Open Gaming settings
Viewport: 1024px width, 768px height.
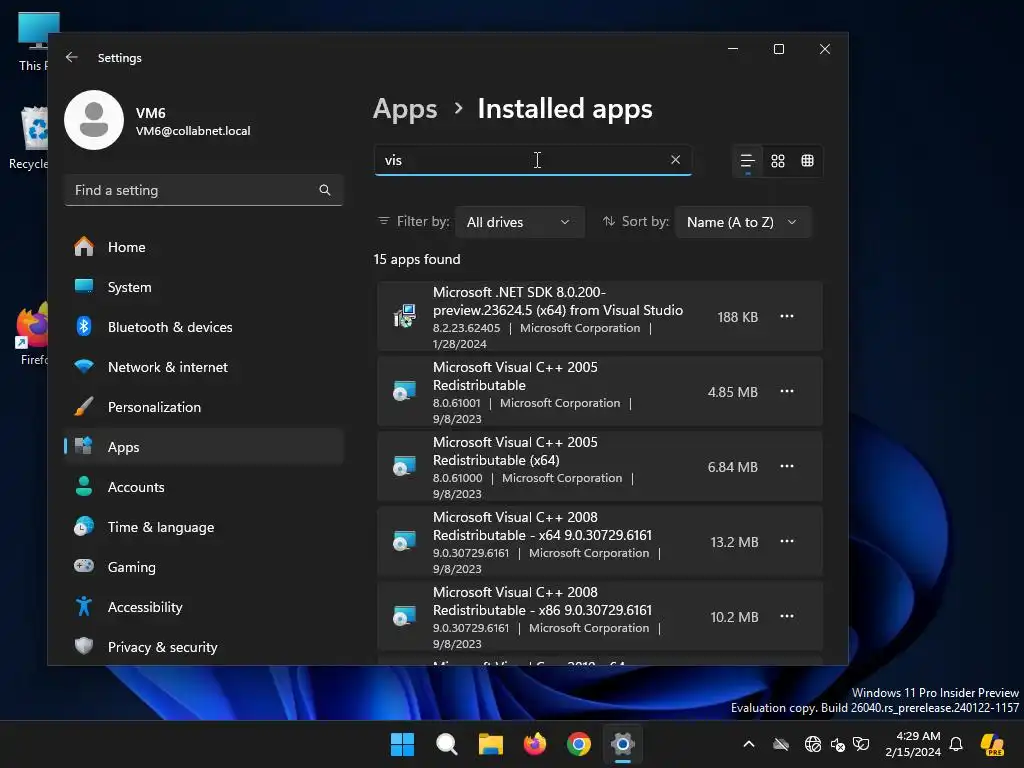coord(204,567)
